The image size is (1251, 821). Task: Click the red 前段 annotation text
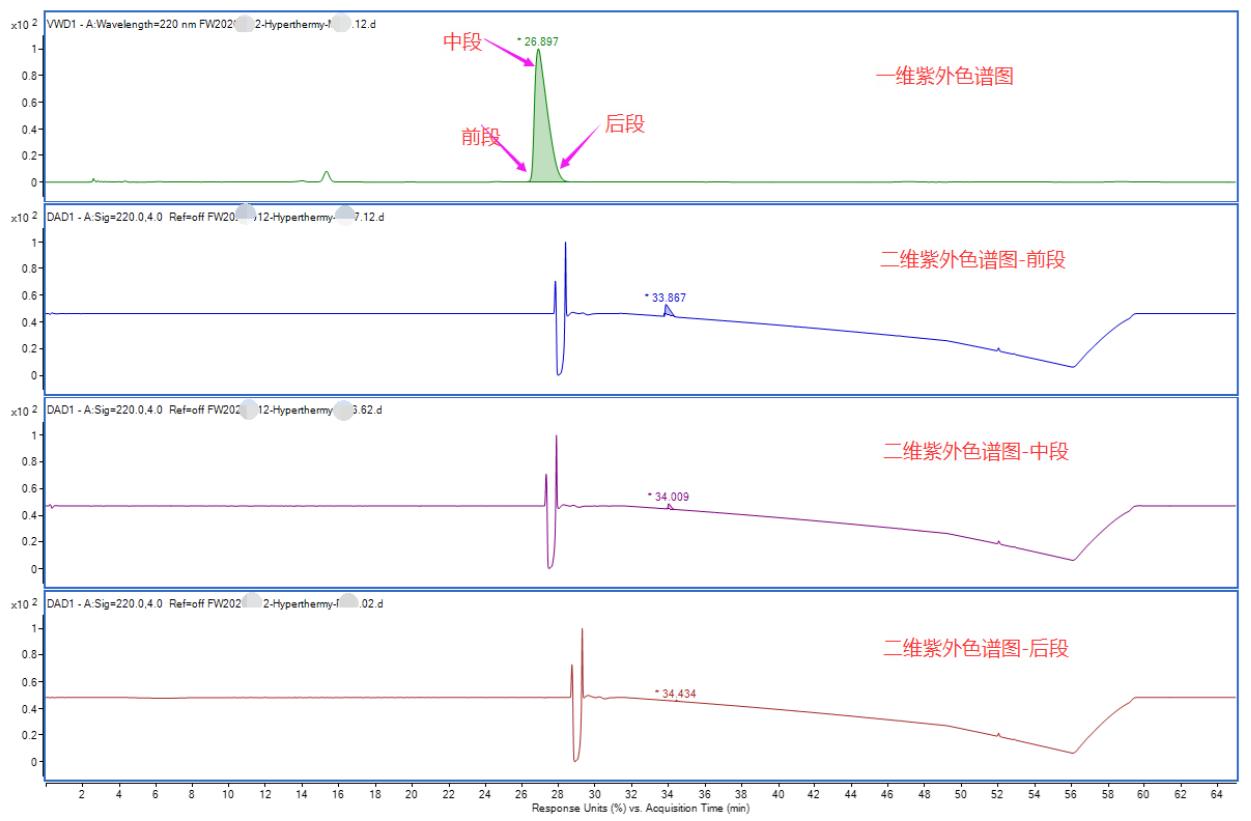tap(480, 137)
